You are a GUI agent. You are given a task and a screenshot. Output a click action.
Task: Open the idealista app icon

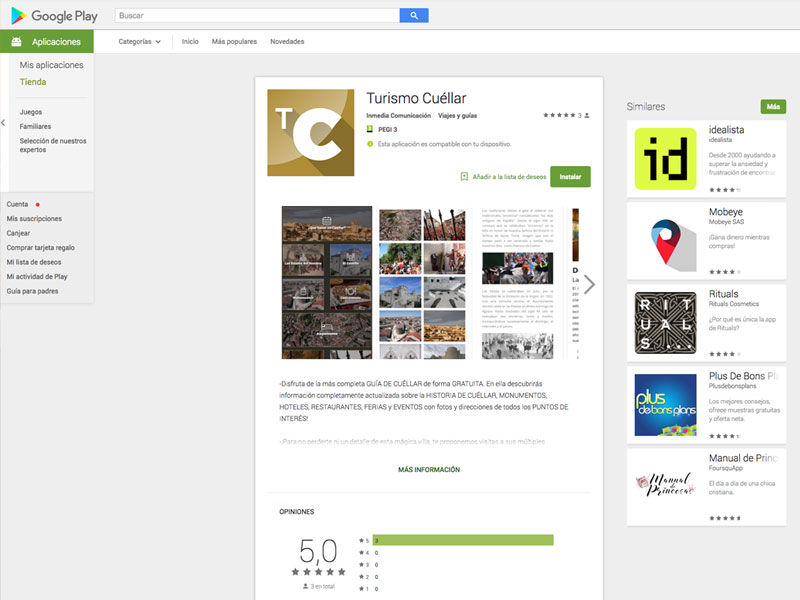(665, 159)
